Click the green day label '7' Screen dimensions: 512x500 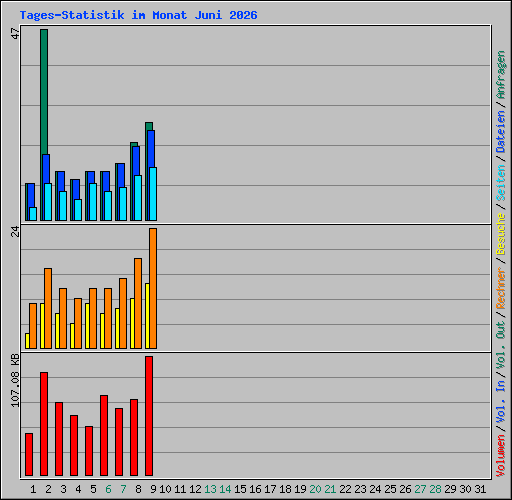click(x=123, y=489)
